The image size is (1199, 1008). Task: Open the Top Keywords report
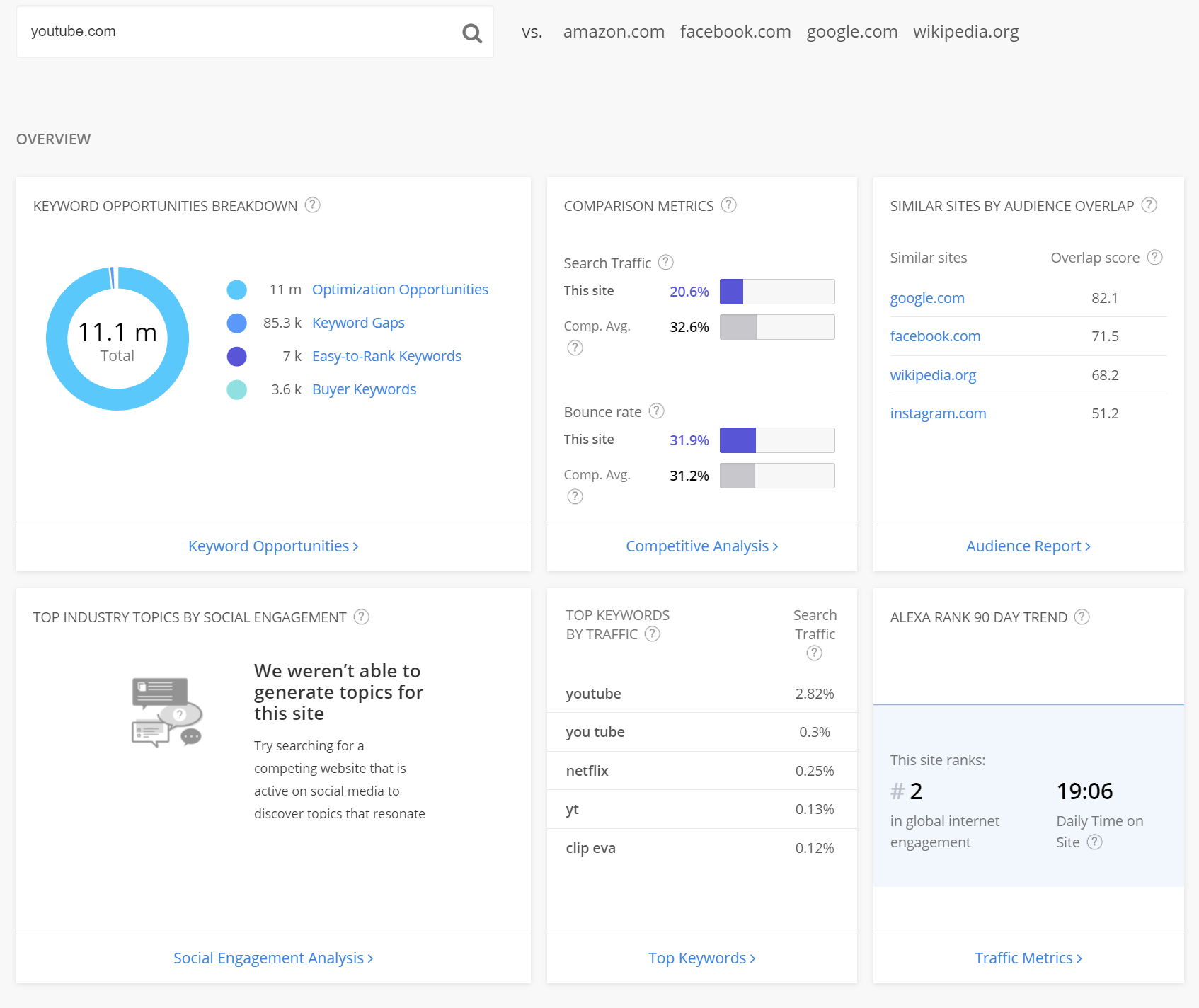point(702,958)
